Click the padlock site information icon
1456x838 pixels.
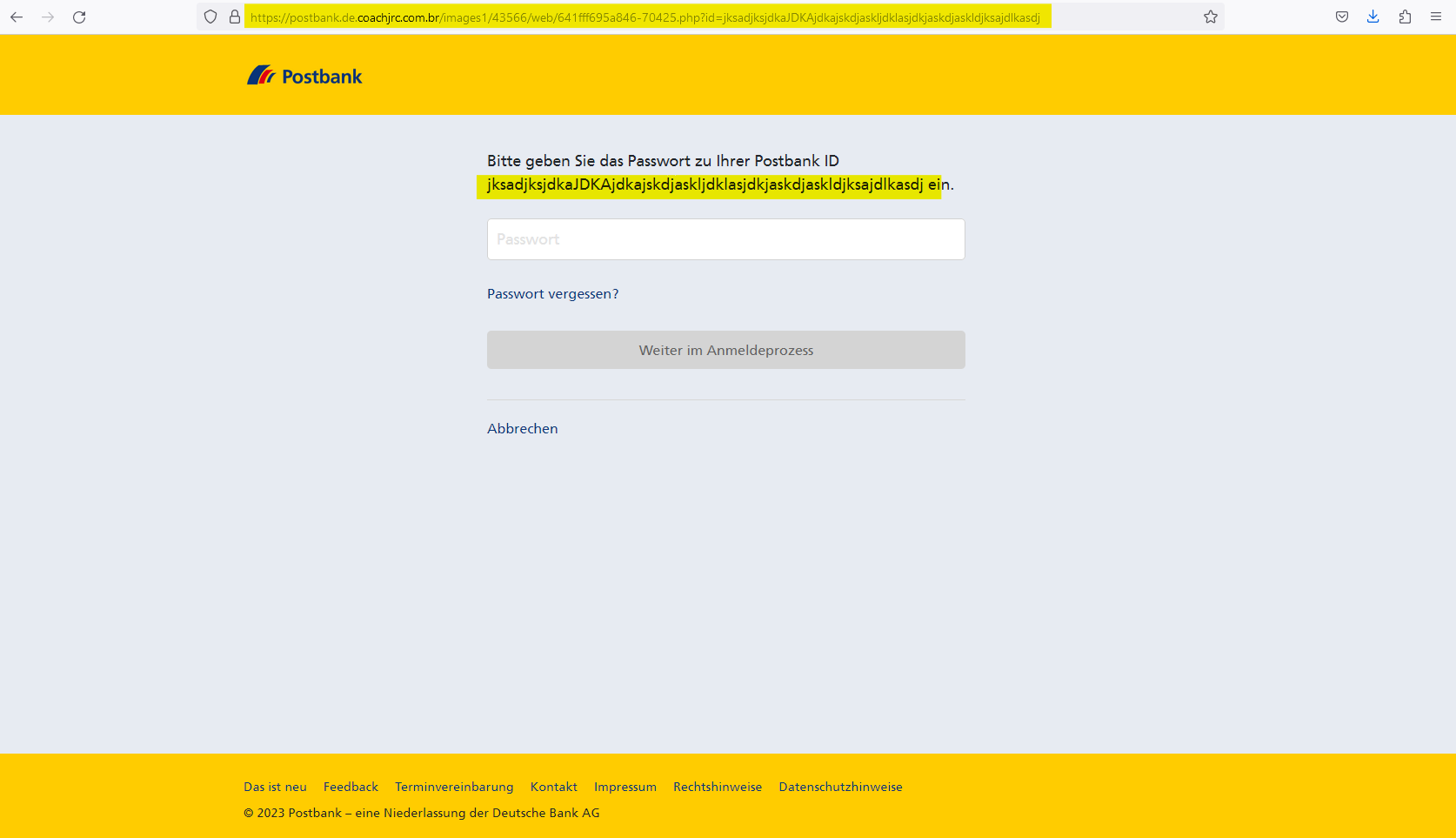pyautogui.click(x=234, y=17)
